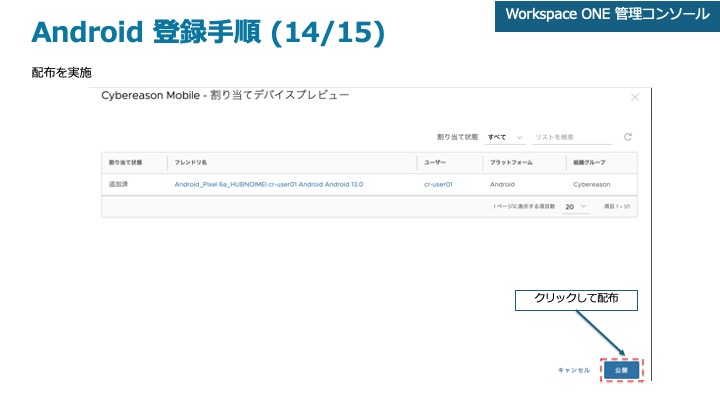The width and height of the screenshot is (720, 405).
Task: Sort by プラットフォーム column header
Action: (511, 163)
